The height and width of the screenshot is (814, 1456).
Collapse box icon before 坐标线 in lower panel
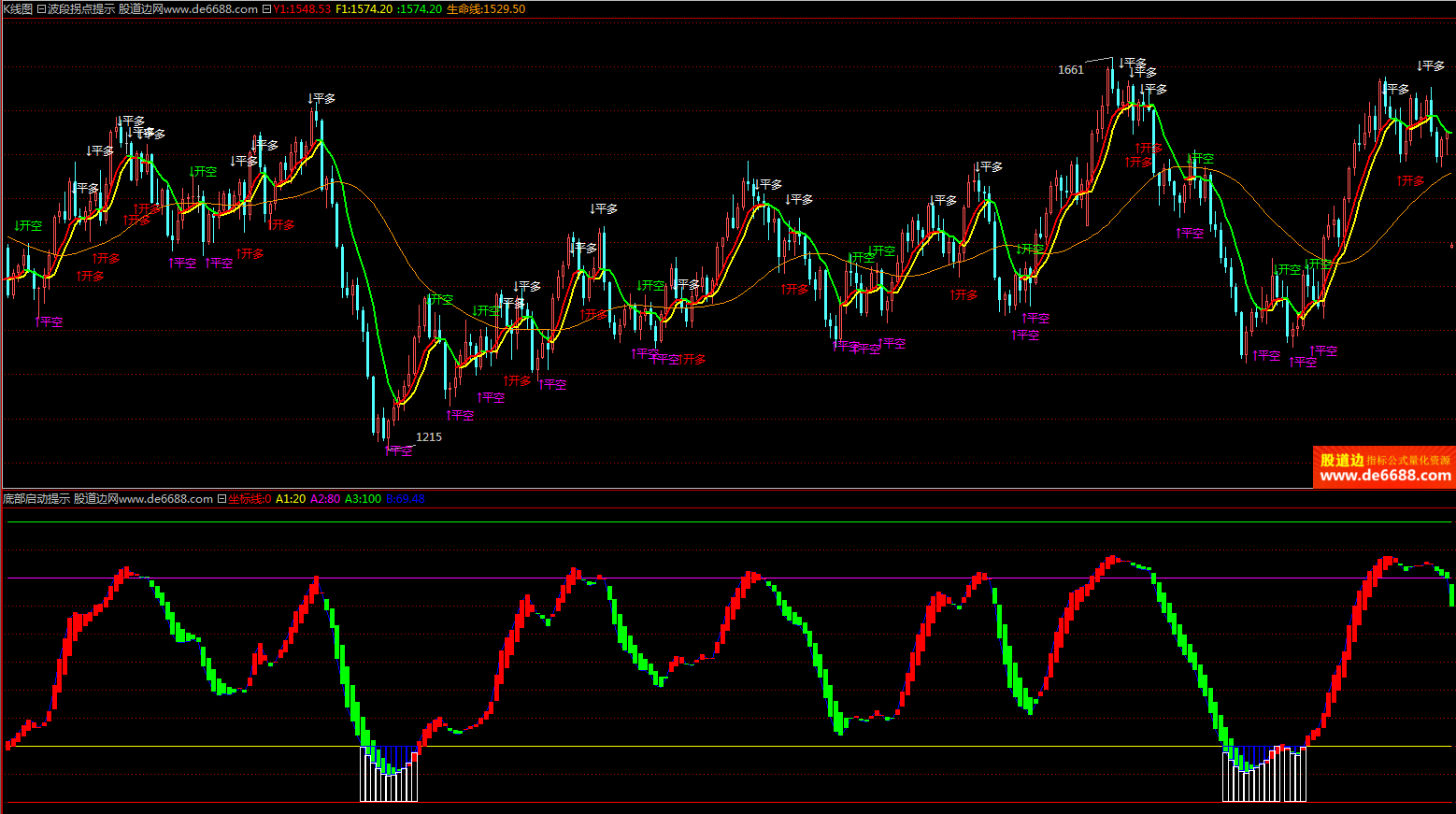point(222,499)
